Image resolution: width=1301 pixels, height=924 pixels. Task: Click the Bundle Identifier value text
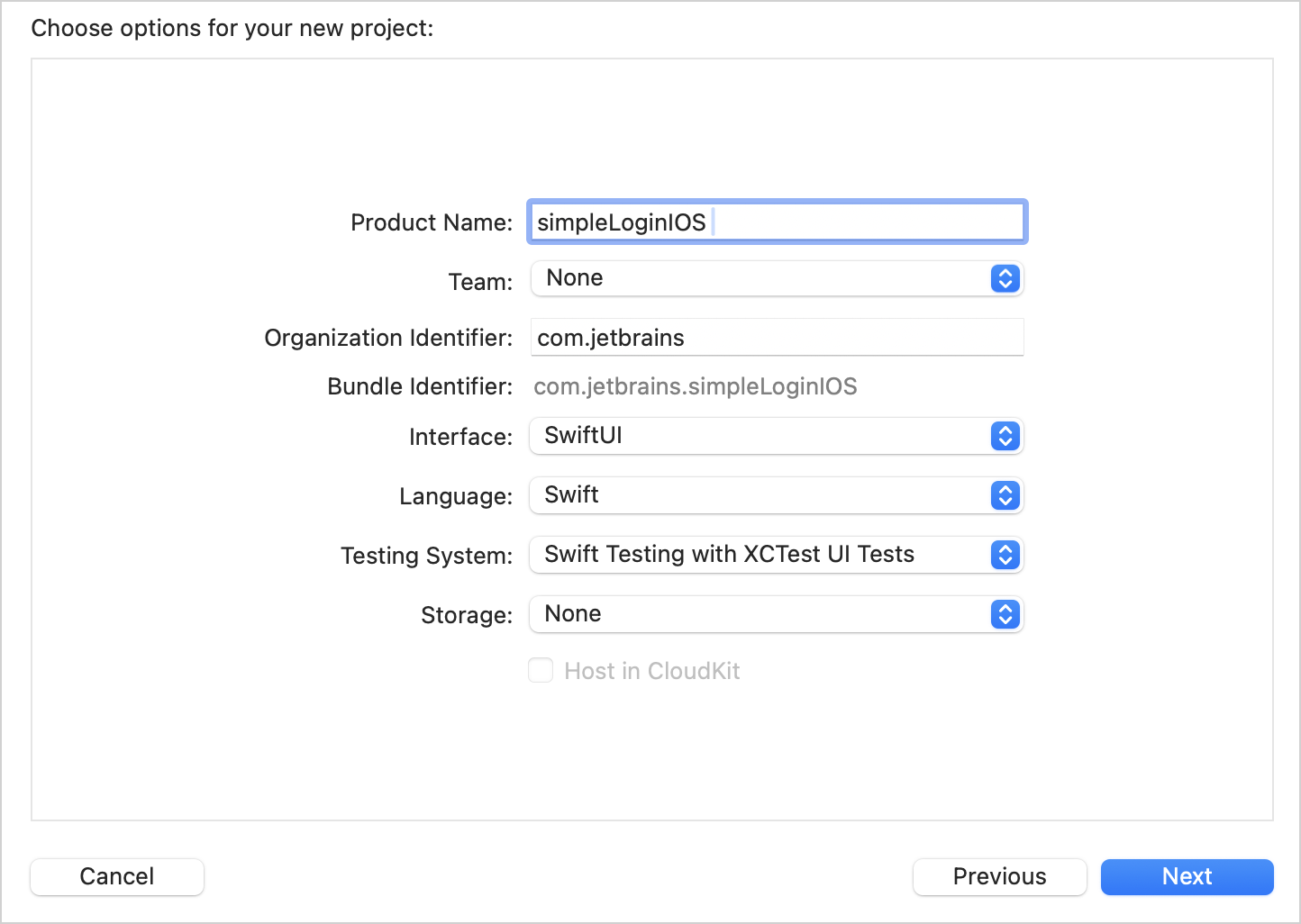[695, 386]
